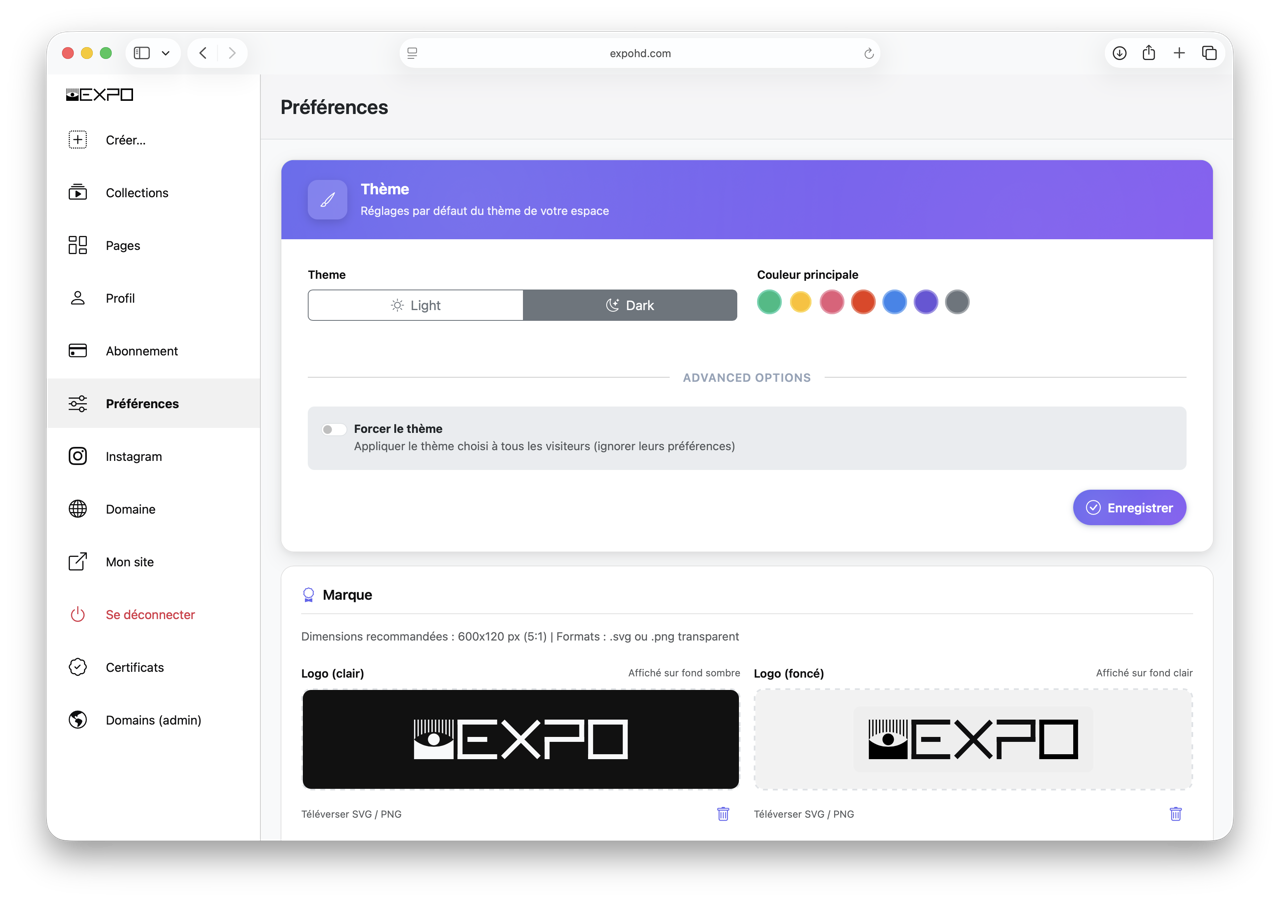1280x902 pixels.
Task: Click the Instagram icon in the sidebar
Action: 78,456
